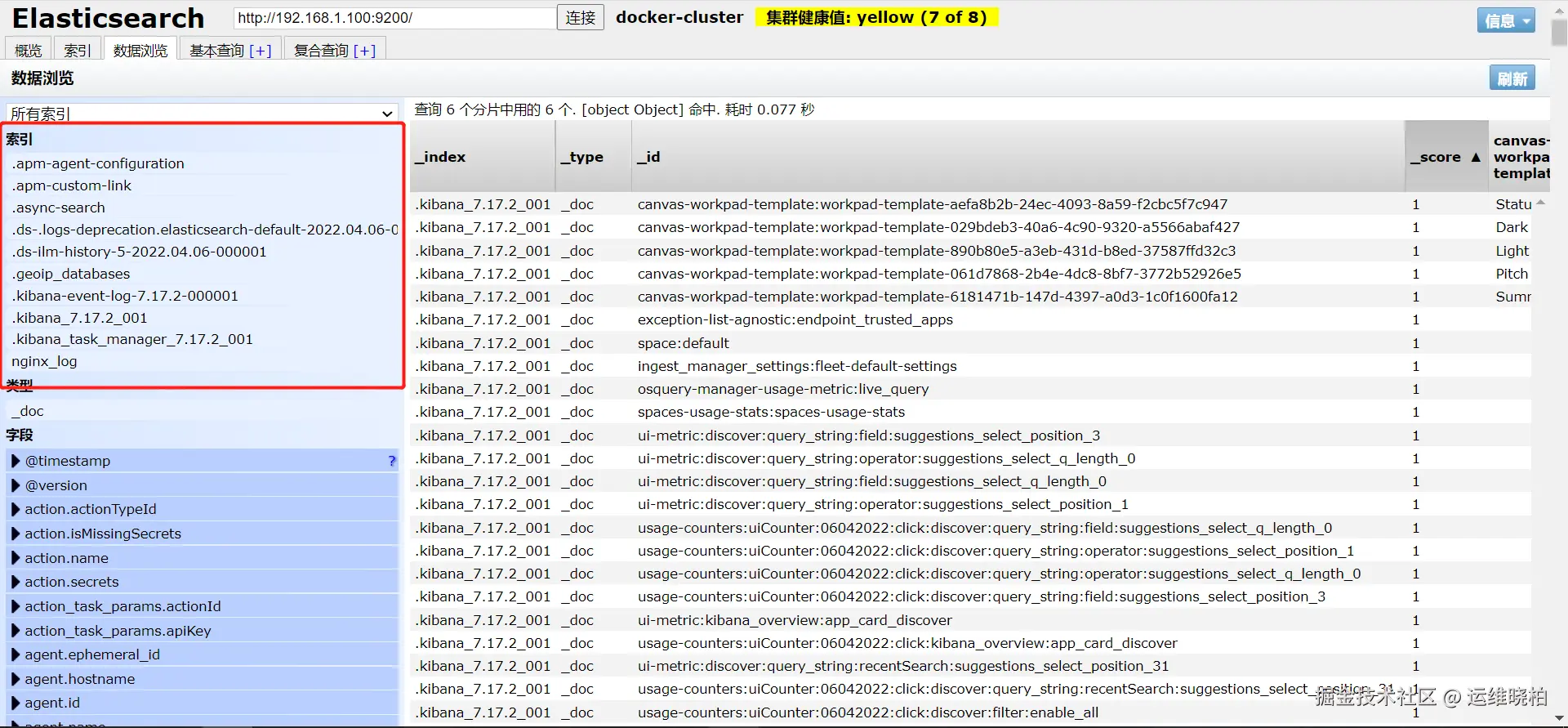Select the nginx_log index
1568x728 pixels.
tap(44, 361)
